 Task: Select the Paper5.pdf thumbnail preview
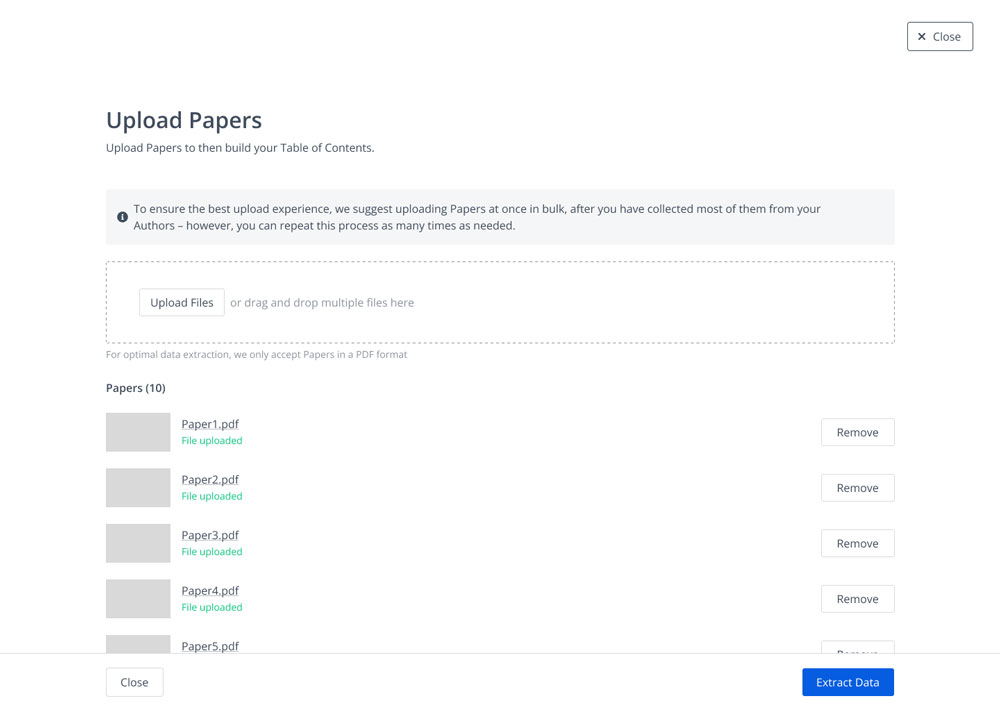click(x=138, y=644)
